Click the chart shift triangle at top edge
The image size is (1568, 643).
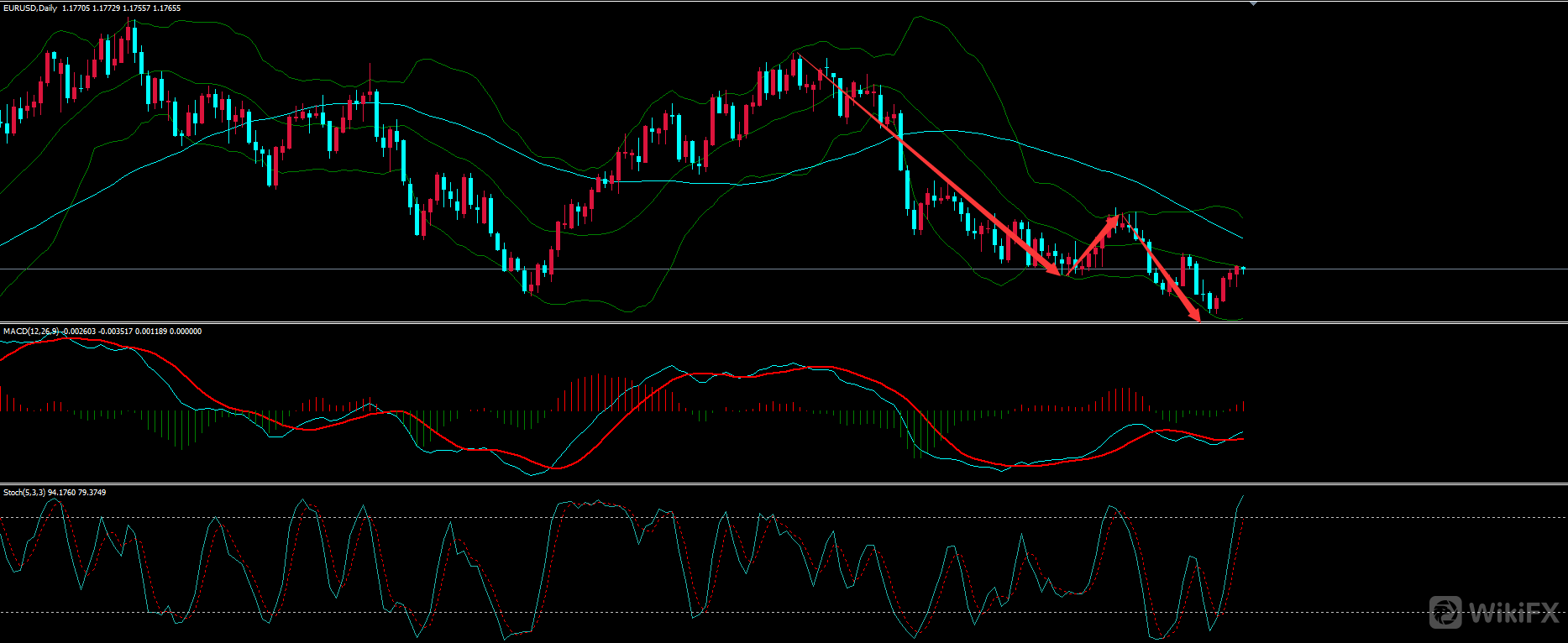coord(1254,3)
